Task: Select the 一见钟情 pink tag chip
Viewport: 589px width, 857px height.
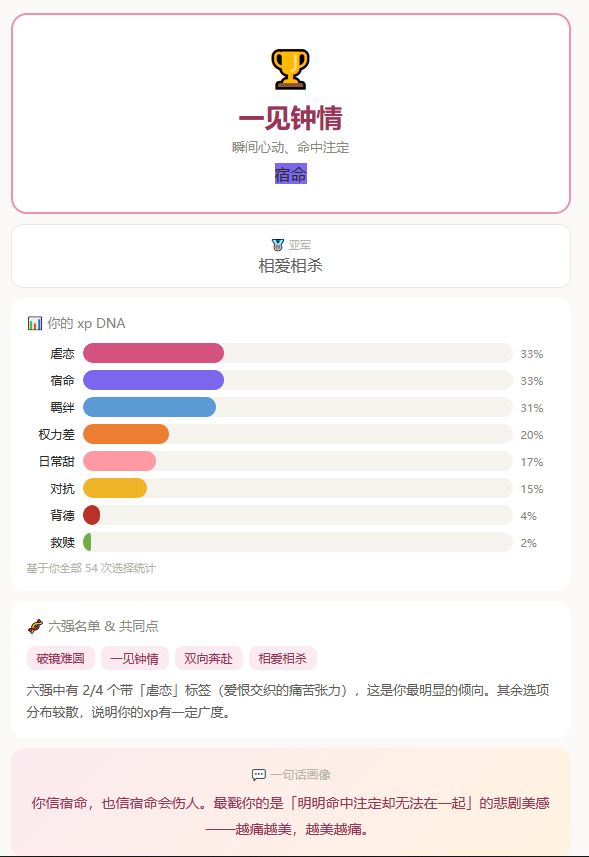Action: (x=134, y=659)
